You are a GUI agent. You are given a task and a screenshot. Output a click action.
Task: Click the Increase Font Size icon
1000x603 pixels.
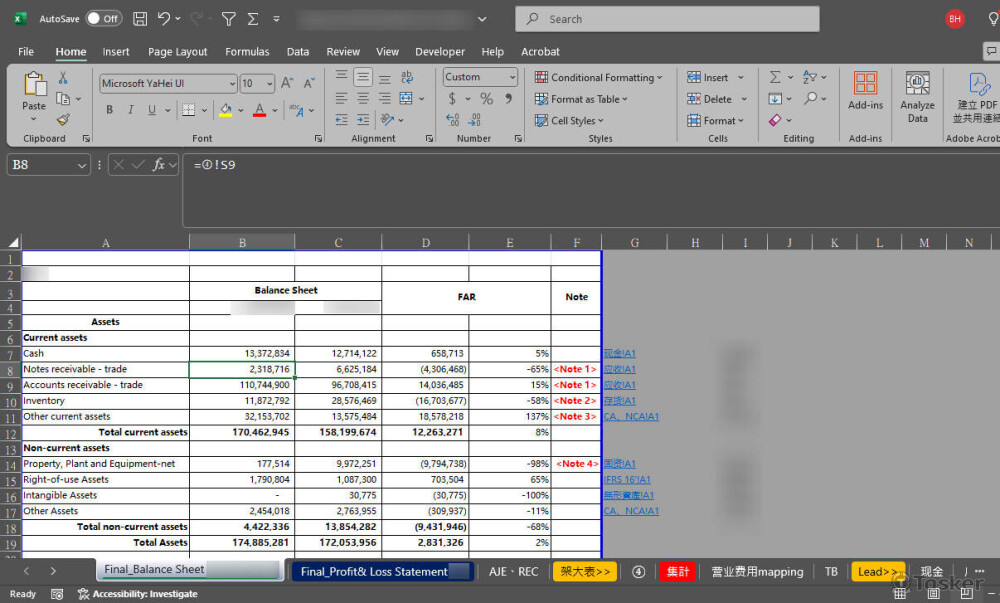point(287,84)
